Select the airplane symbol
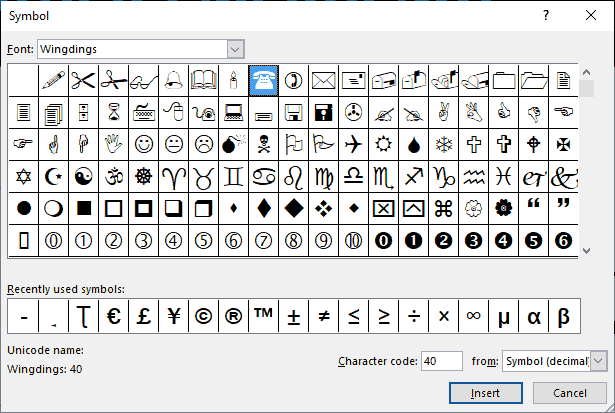Viewport: 615px width, 413px height. 353,144
